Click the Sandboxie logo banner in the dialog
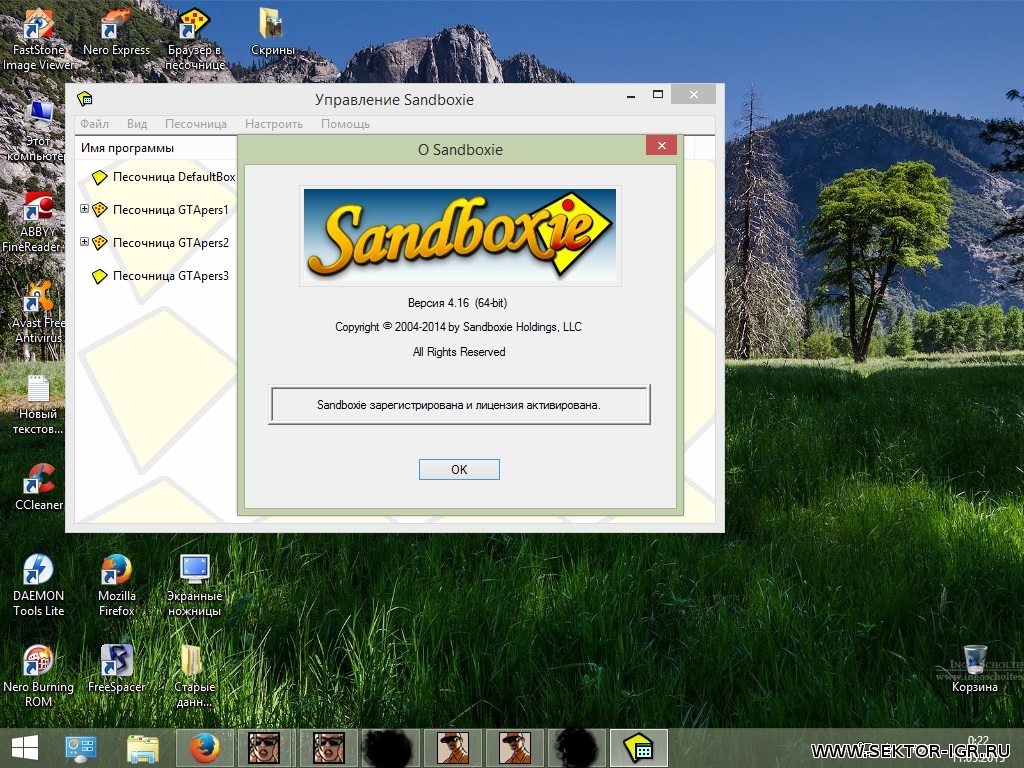Screen dimensions: 1024x768 [x=460, y=236]
